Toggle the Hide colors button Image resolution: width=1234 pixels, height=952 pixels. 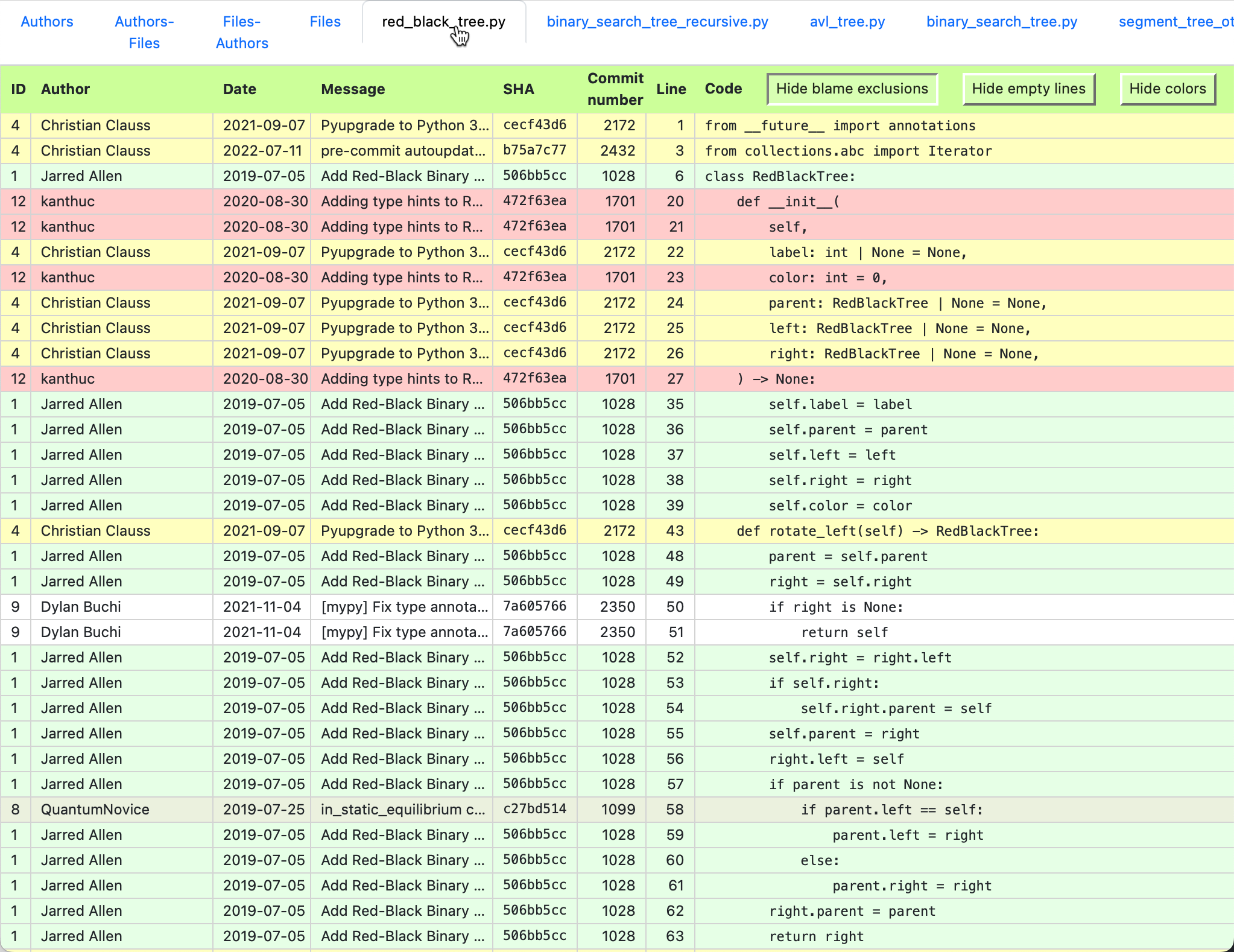[1168, 89]
